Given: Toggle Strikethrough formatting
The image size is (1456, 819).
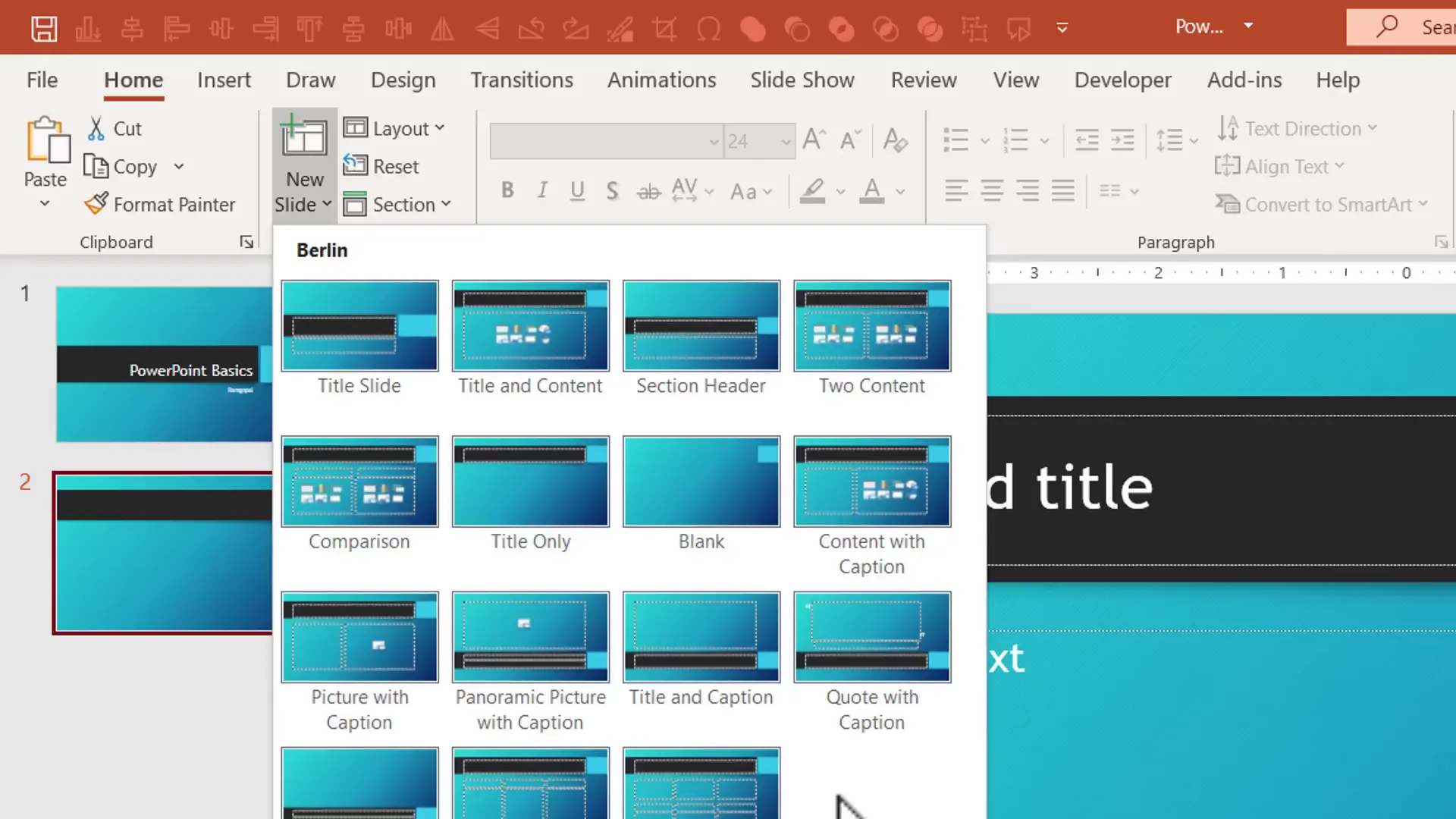Looking at the screenshot, I should 648,191.
